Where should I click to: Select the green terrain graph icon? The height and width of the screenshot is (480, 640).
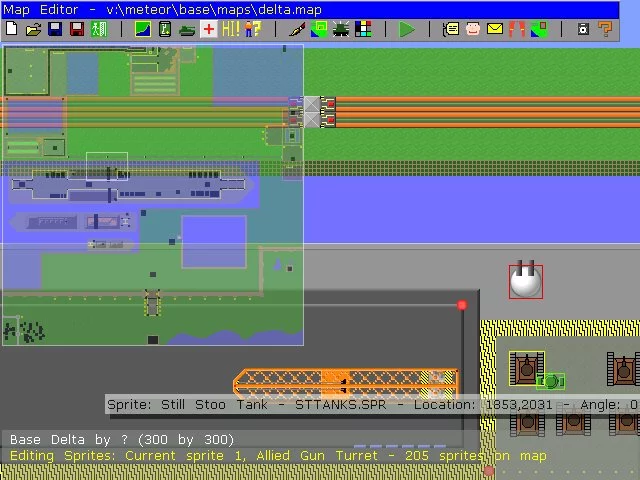pos(143,29)
